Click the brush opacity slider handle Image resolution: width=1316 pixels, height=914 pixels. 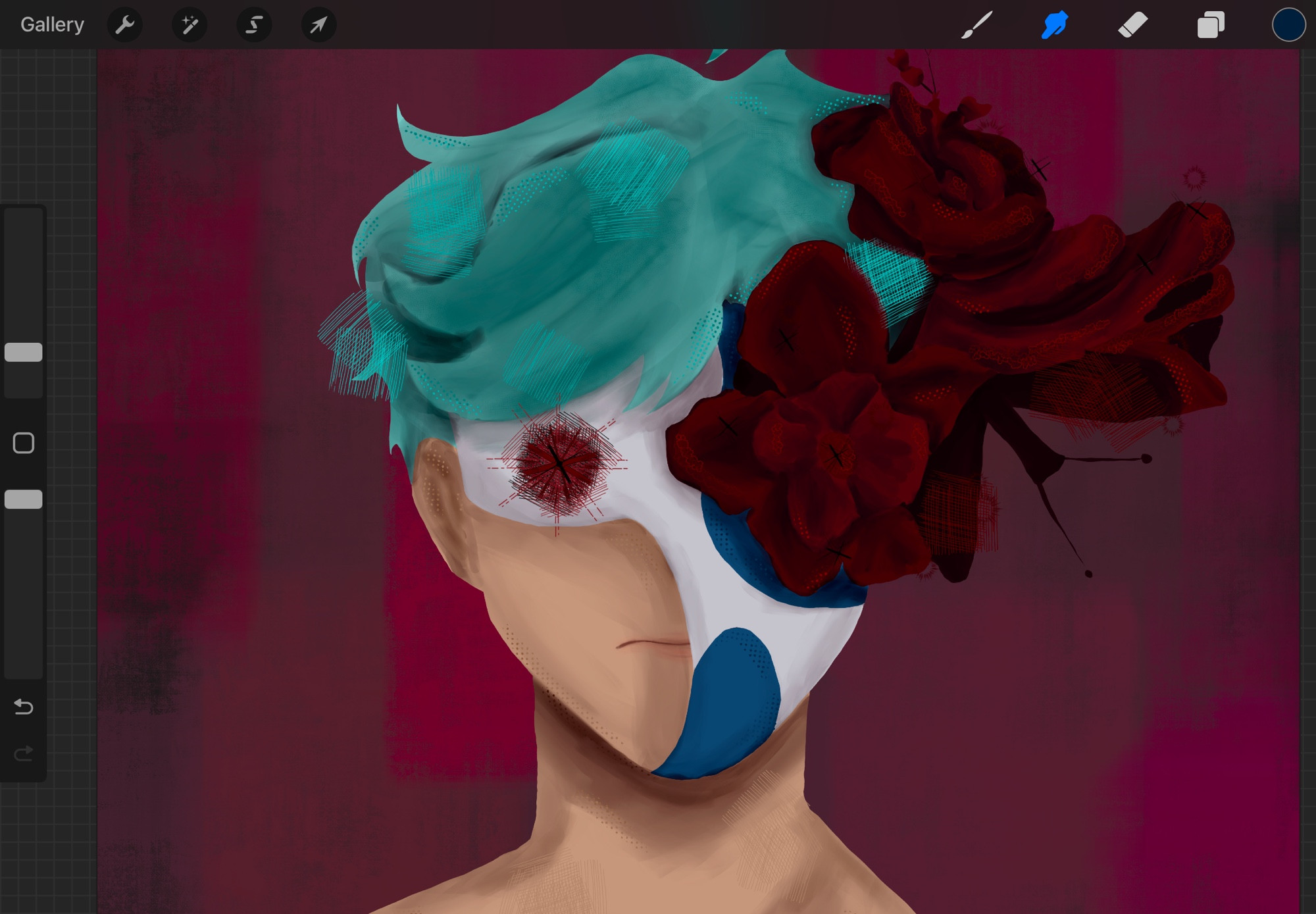(x=24, y=499)
